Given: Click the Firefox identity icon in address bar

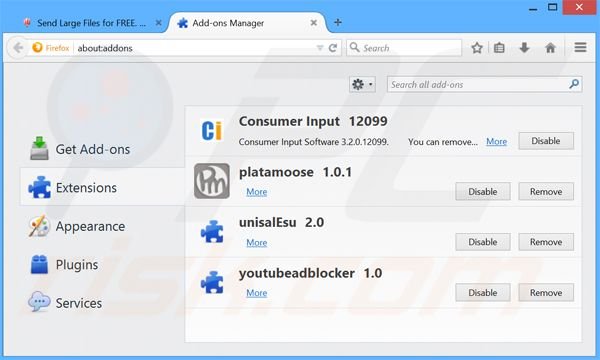Looking at the screenshot, I should click(37, 48).
